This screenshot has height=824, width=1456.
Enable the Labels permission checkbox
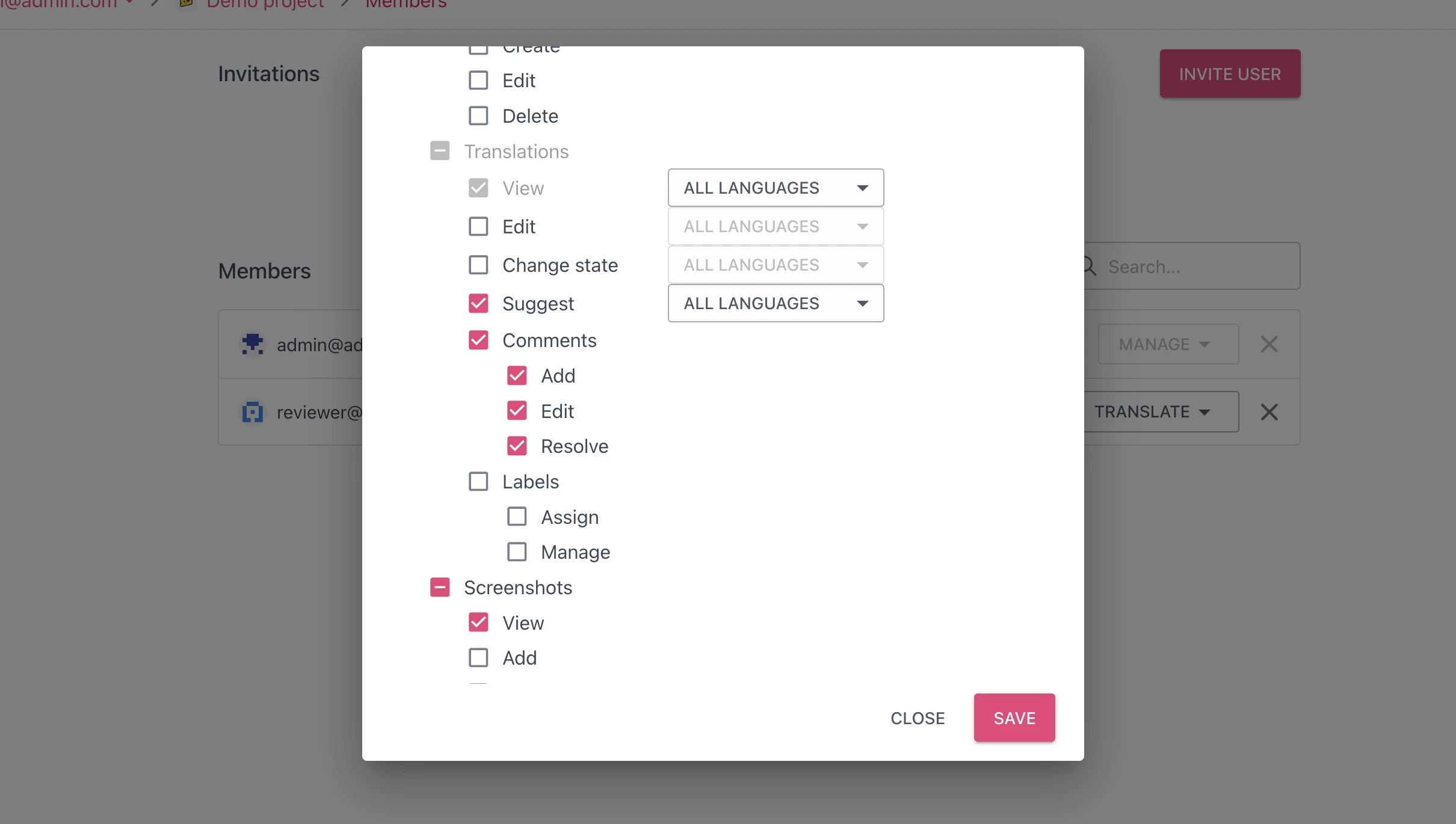478,481
